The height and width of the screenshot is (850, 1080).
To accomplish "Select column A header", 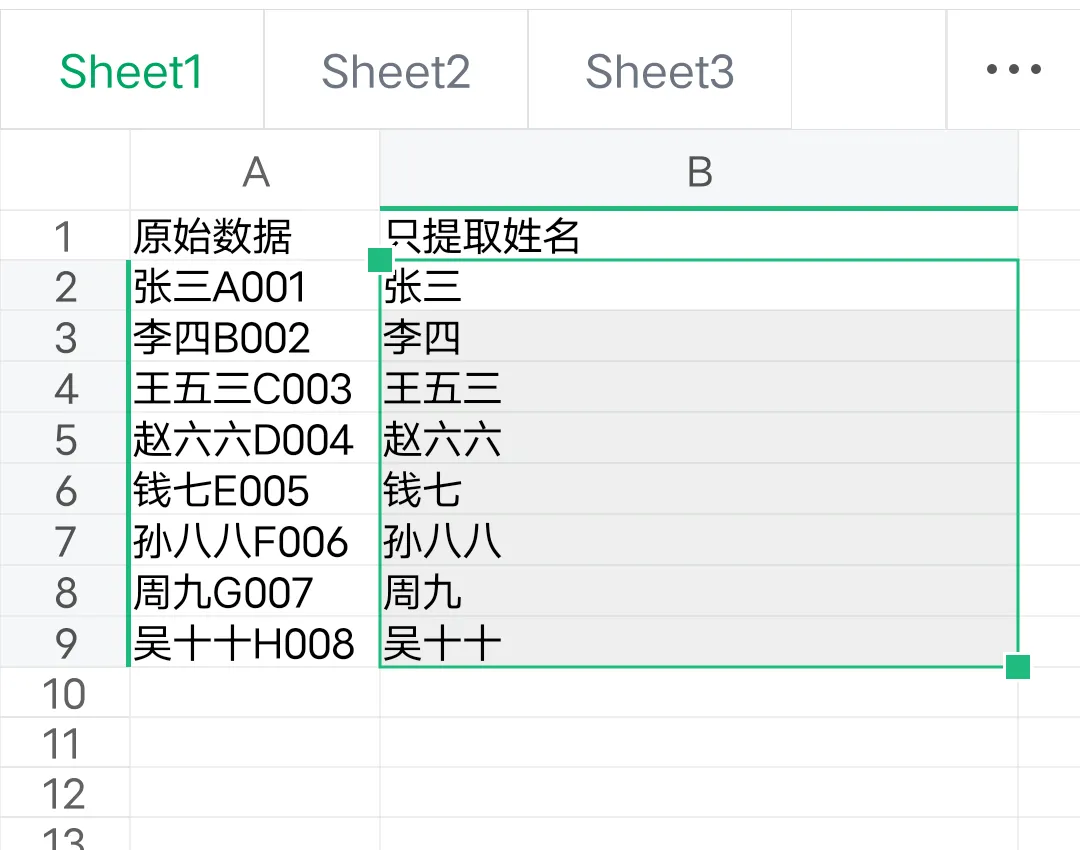I will [255, 173].
